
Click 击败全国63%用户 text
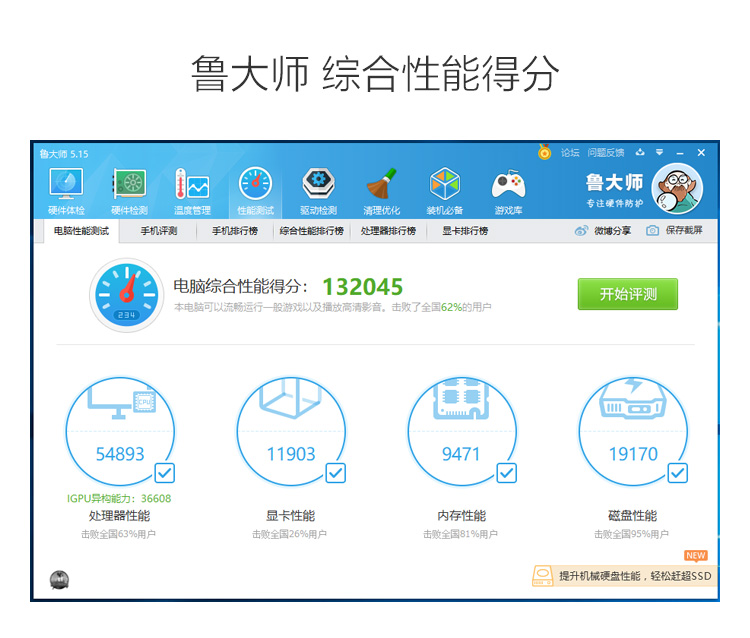click(118, 534)
